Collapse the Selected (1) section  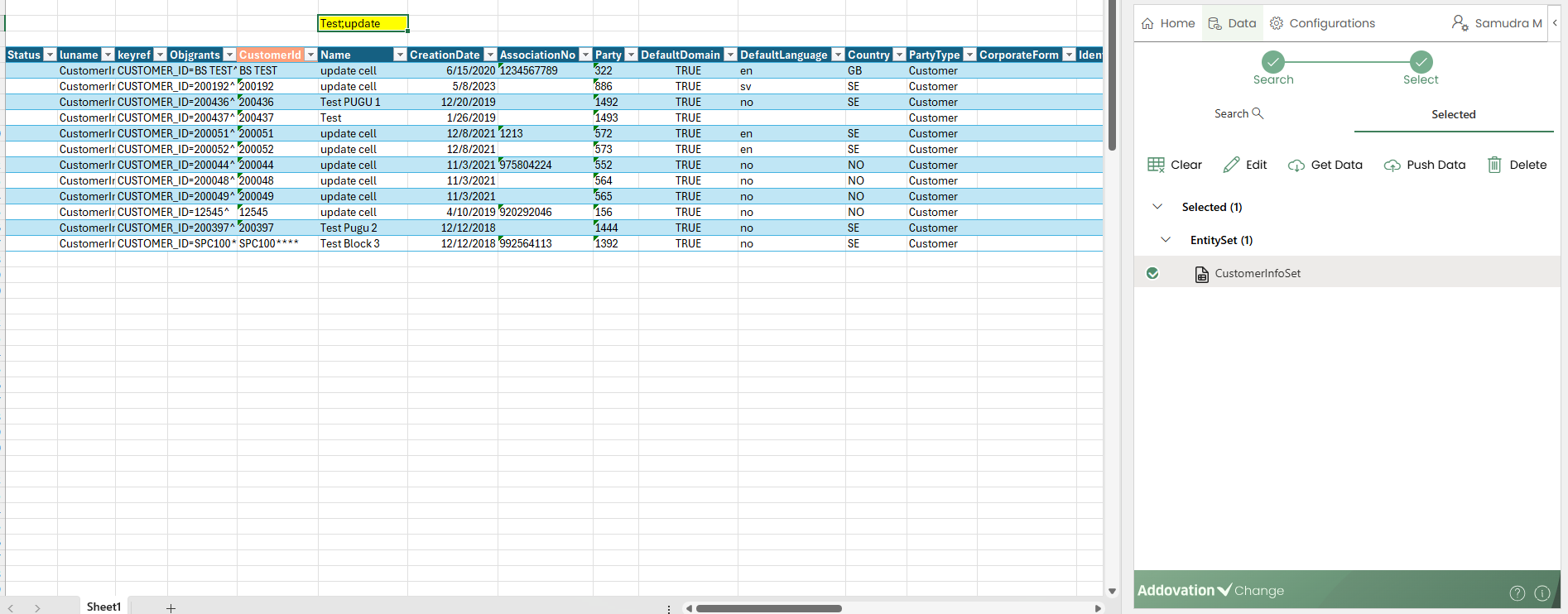[x=1157, y=207]
